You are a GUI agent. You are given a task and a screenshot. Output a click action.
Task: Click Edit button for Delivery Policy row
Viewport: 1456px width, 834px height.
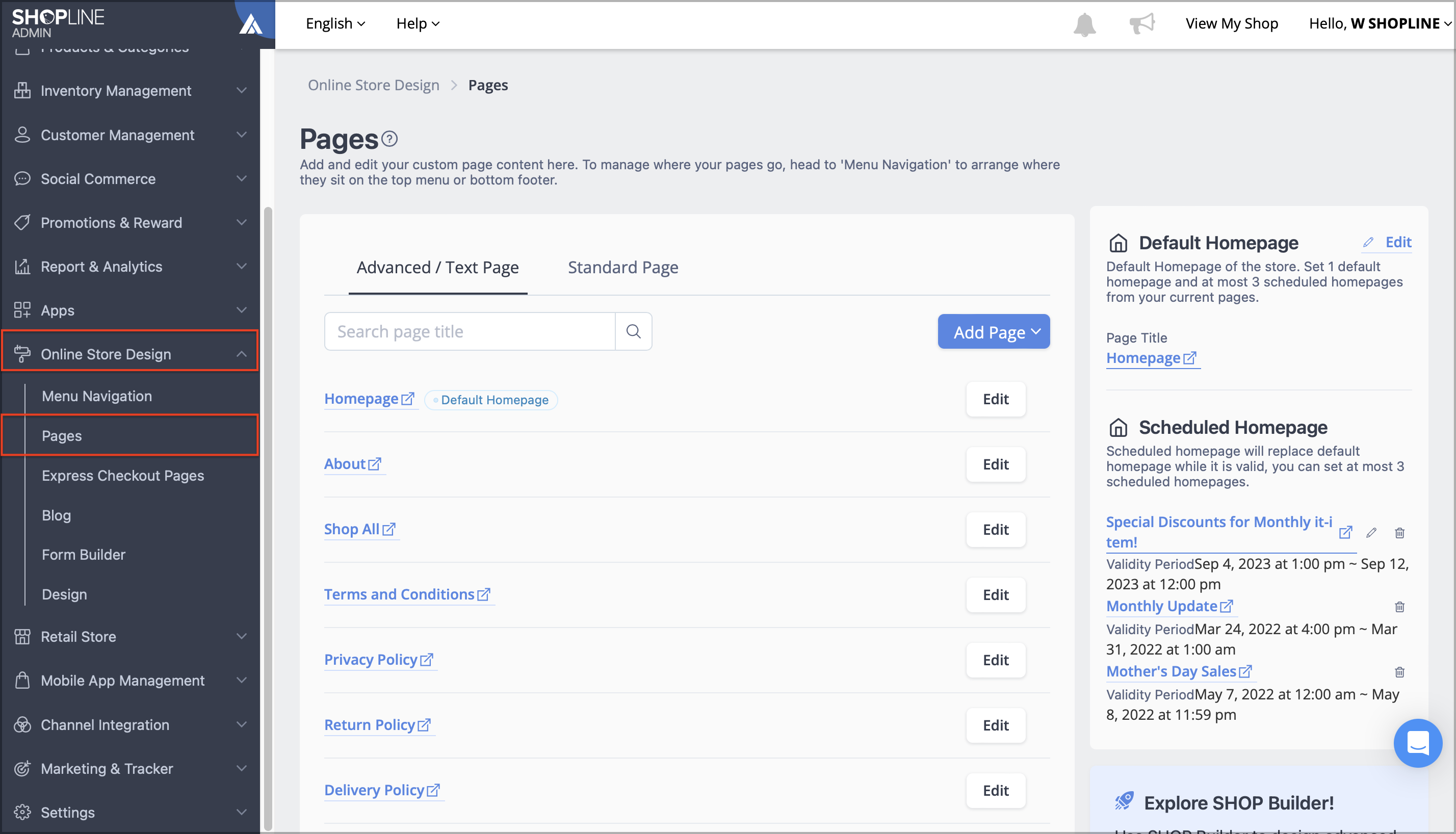click(996, 791)
